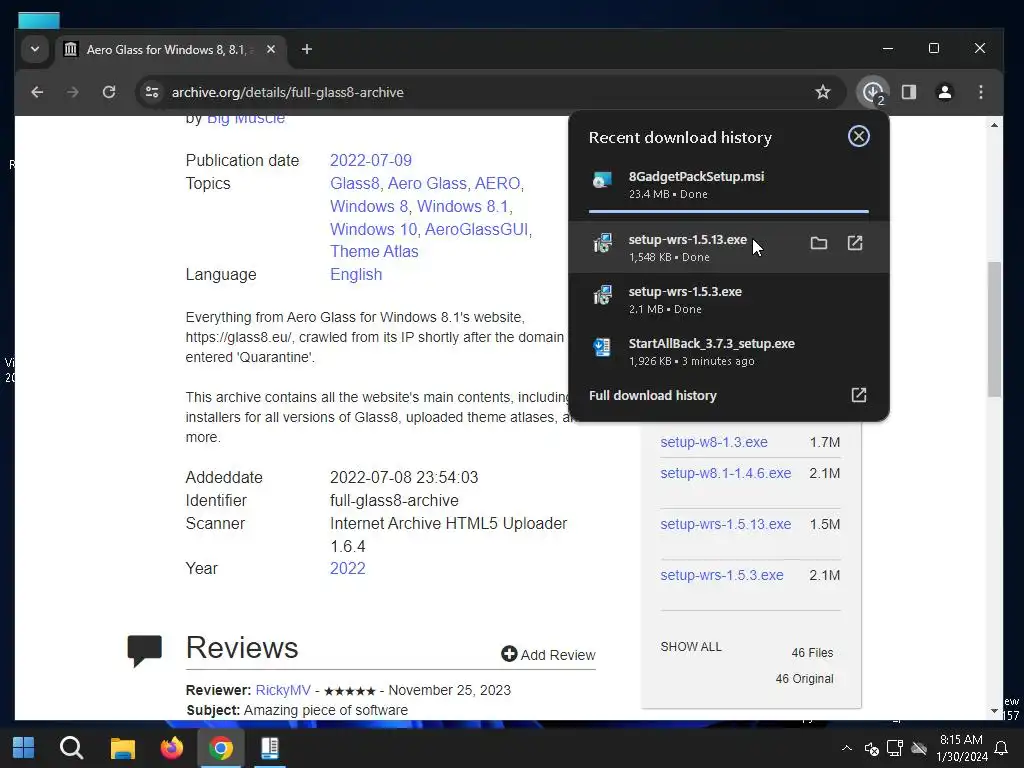The height and width of the screenshot is (768, 1024).
Task: Open the Windows Start menu
Action: click(24, 748)
